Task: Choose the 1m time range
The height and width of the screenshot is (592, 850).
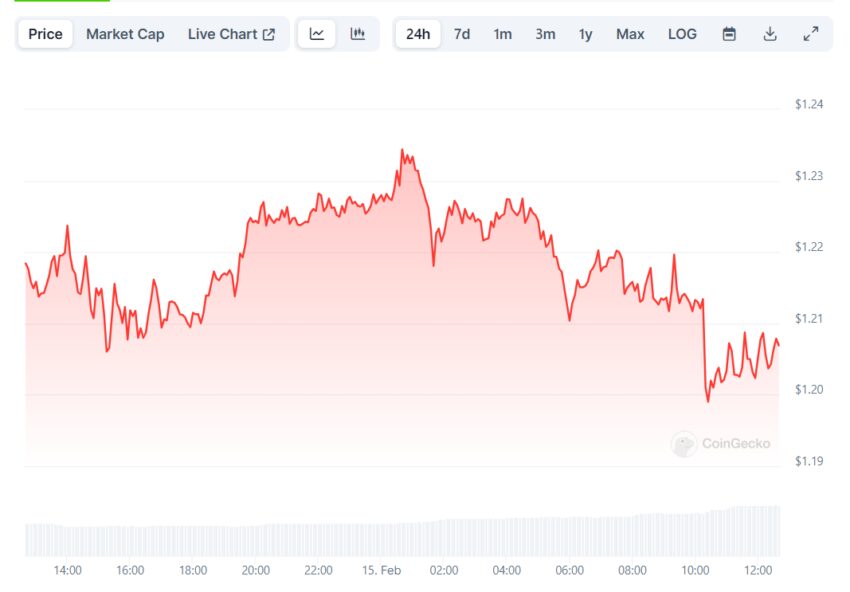Action: coord(503,34)
